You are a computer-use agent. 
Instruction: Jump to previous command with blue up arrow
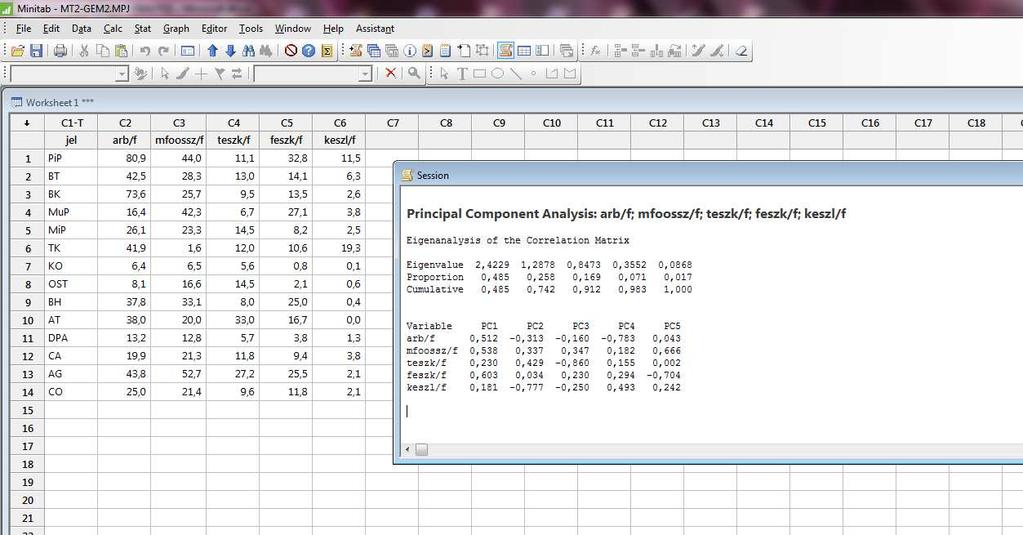click(x=213, y=51)
